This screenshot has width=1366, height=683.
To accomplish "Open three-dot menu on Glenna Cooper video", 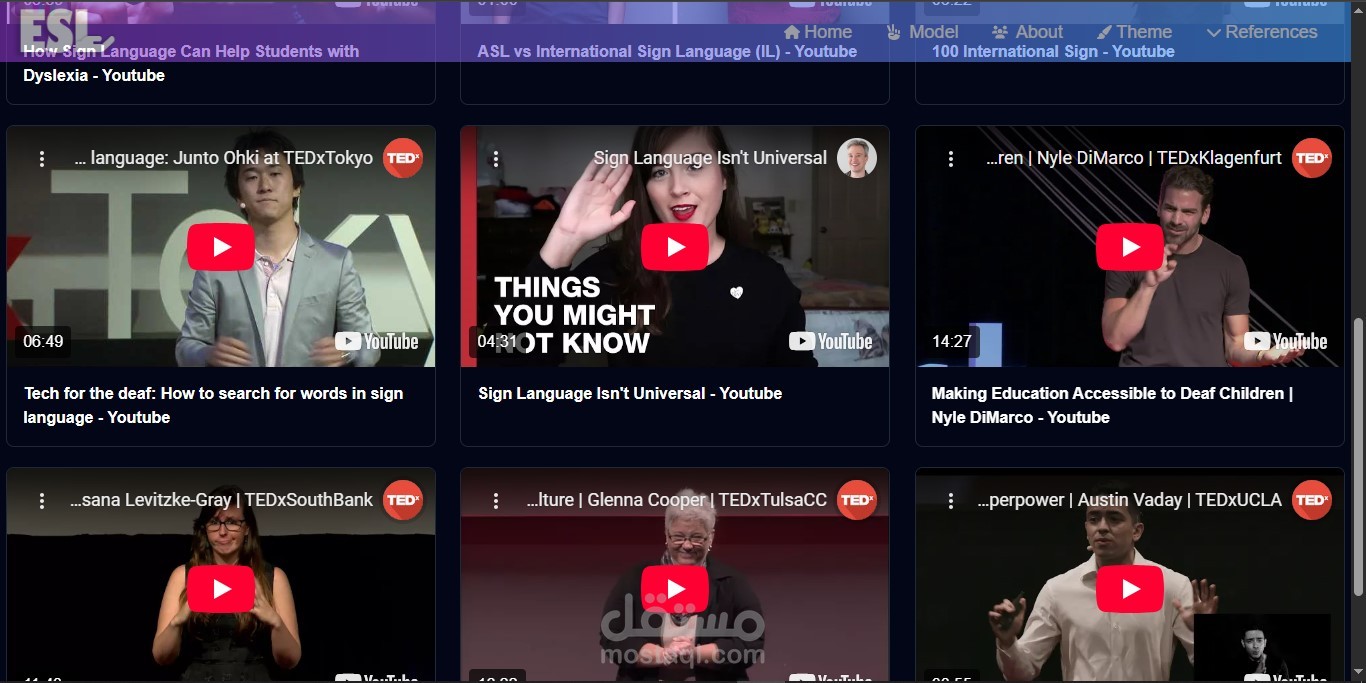I will pyautogui.click(x=496, y=500).
